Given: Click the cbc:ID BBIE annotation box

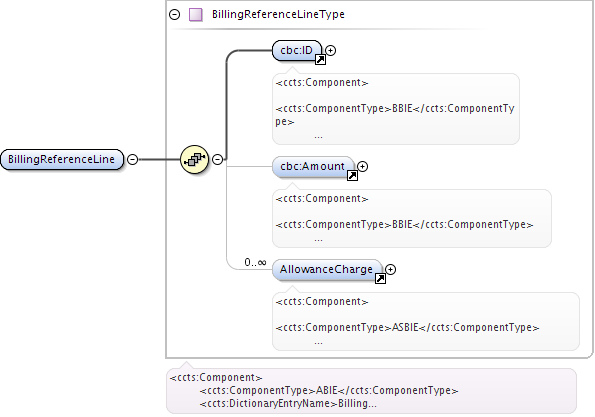Looking at the screenshot, I should (x=396, y=109).
